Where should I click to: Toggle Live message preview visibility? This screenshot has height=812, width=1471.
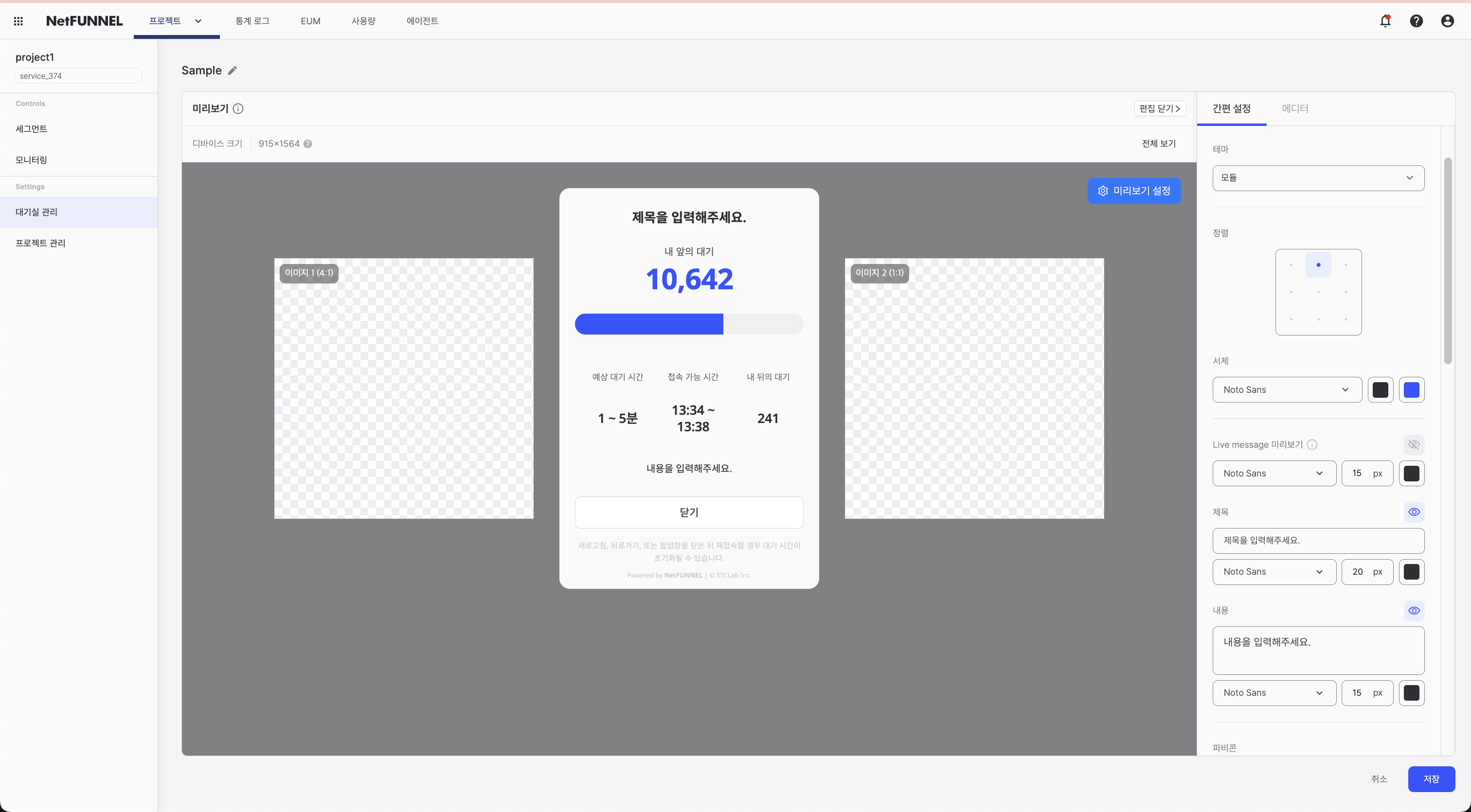tap(1414, 444)
